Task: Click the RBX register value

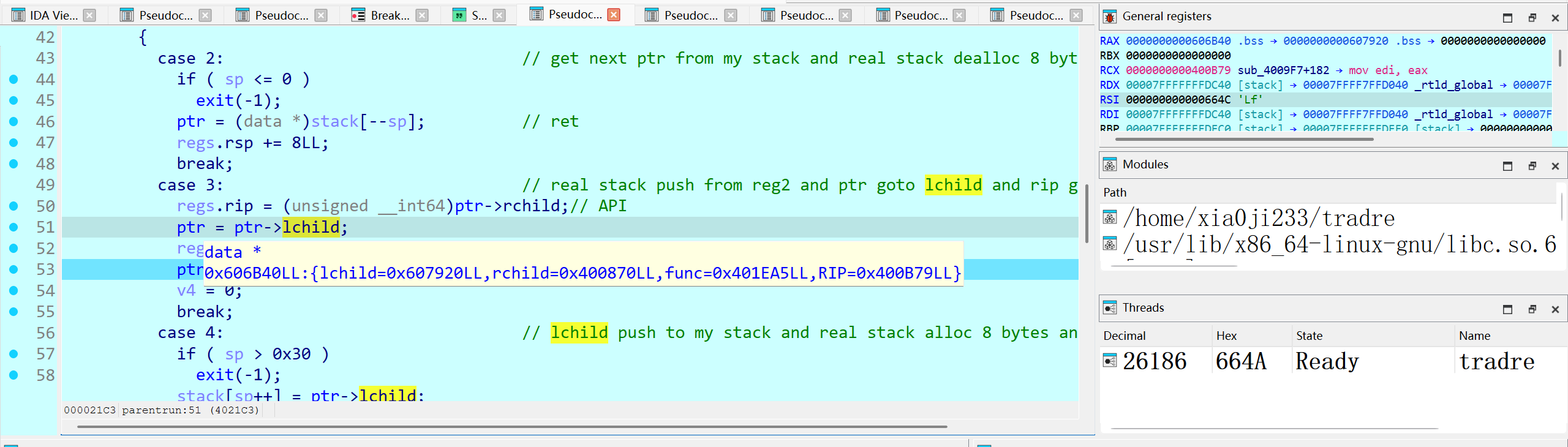Action: tap(1178, 56)
